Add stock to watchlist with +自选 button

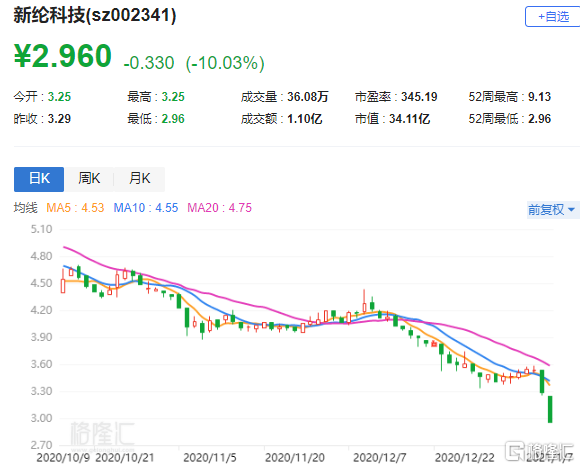[553, 17]
